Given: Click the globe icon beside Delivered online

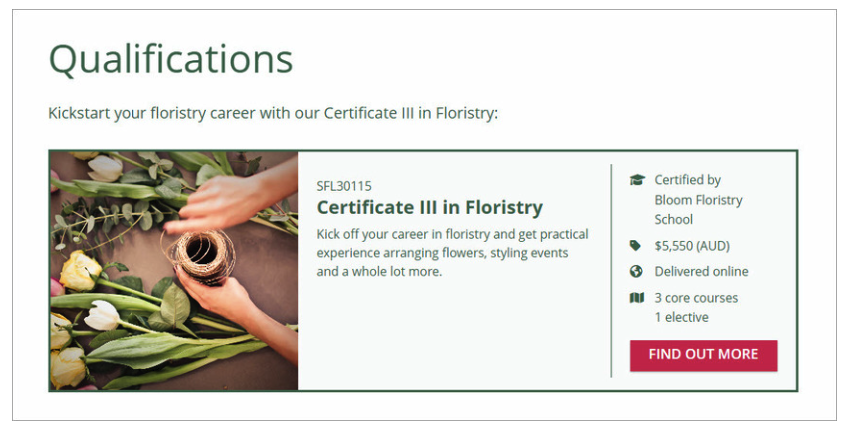Looking at the screenshot, I should [x=636, y=271].
